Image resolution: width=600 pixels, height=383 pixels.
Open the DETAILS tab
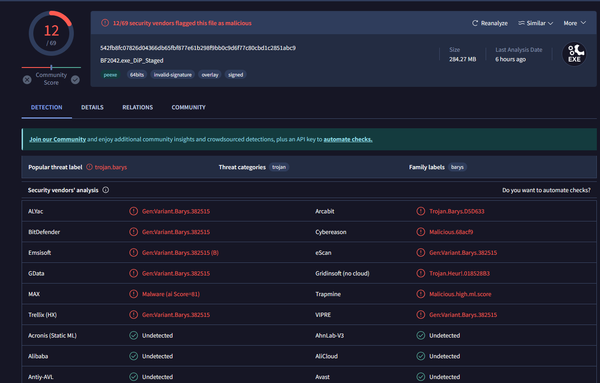point(92,108)
